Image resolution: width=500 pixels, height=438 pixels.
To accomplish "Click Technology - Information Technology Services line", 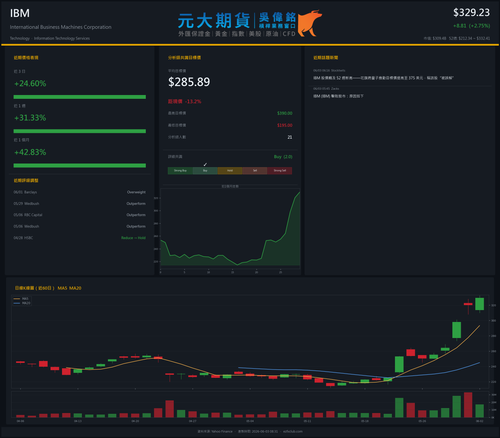I will (50, 38).
